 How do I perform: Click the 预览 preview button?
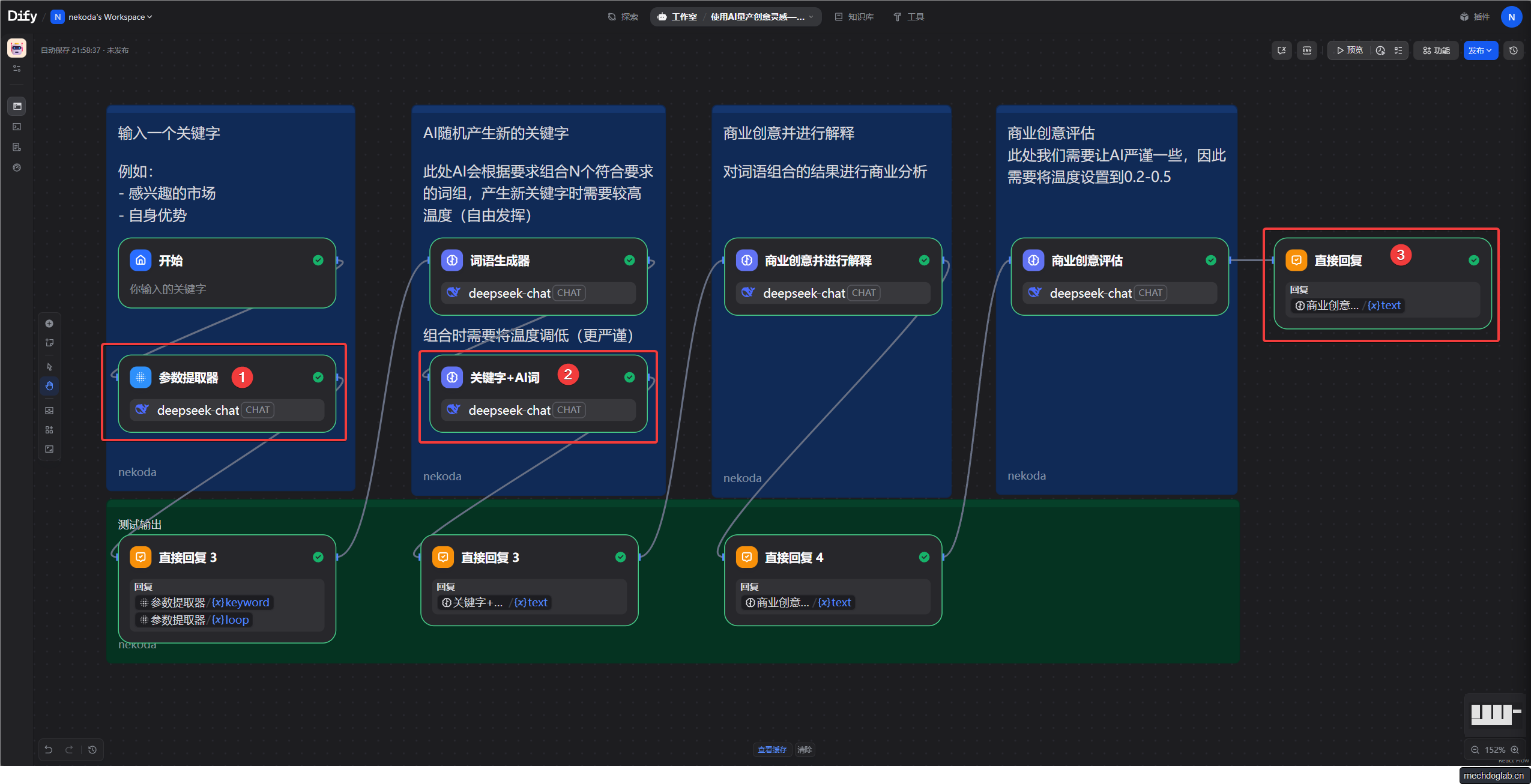(1350, 50)
